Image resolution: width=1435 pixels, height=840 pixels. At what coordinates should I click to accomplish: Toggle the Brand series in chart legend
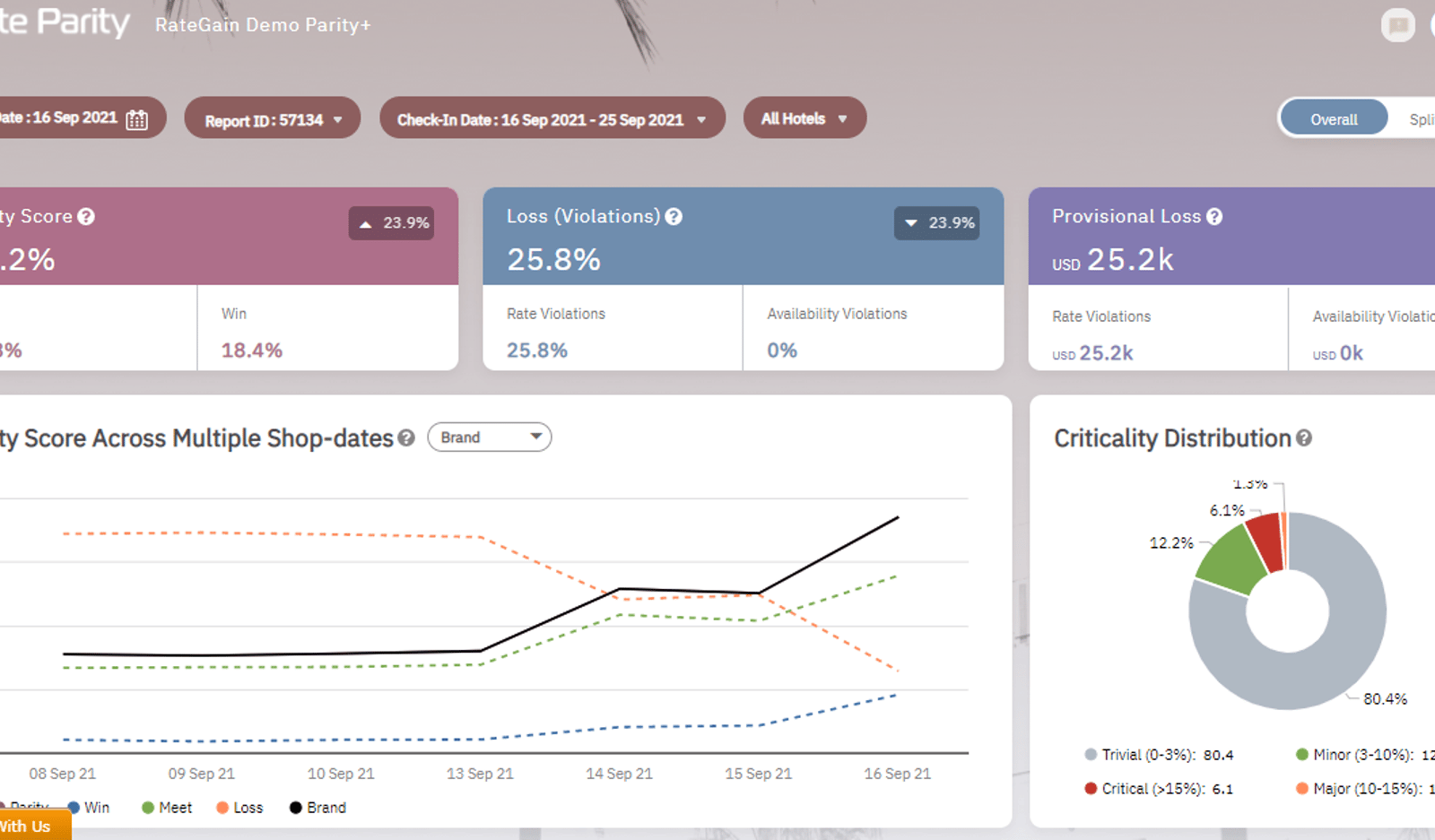[x=317, y=807]
